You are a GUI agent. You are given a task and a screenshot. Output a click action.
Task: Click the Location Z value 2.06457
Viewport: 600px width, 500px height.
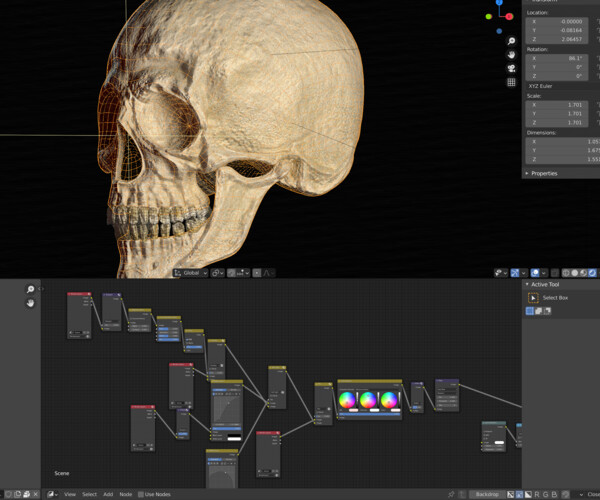tap(557, 39)
